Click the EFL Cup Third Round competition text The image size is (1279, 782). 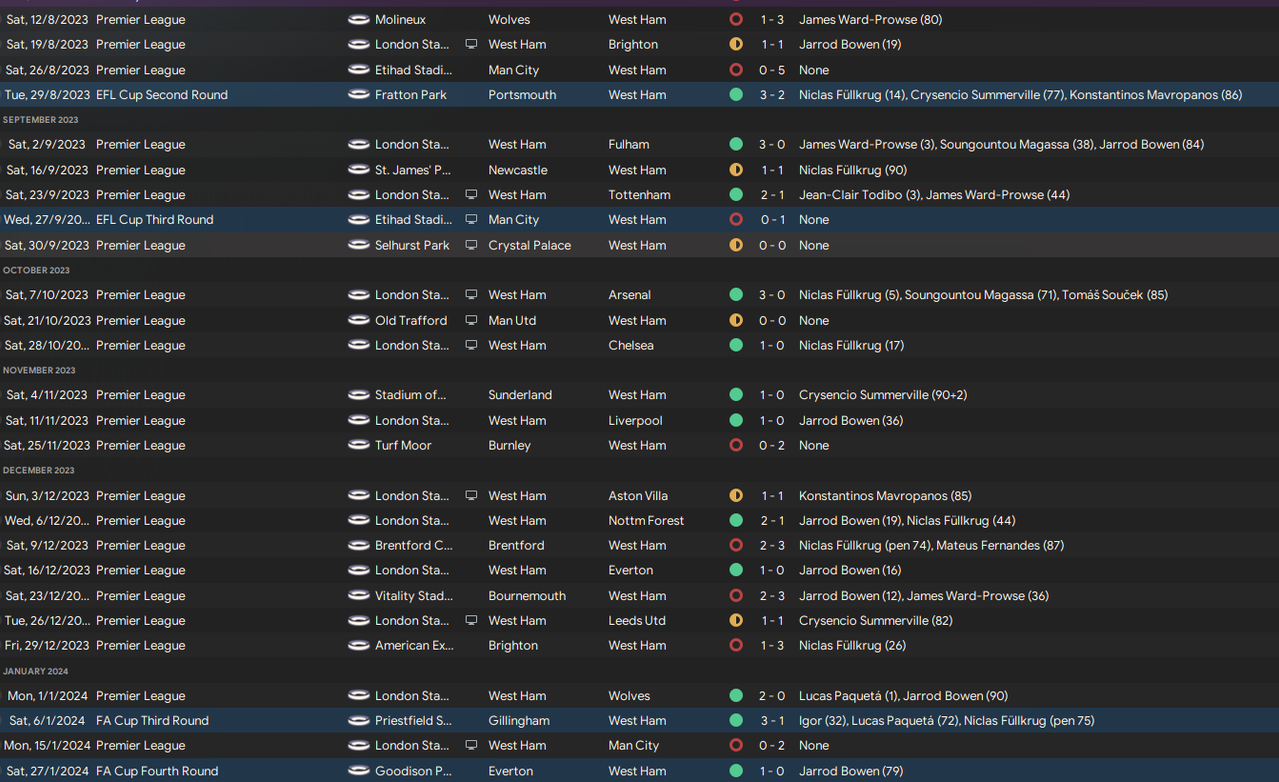pyautogui.click(x=155, y=220)
